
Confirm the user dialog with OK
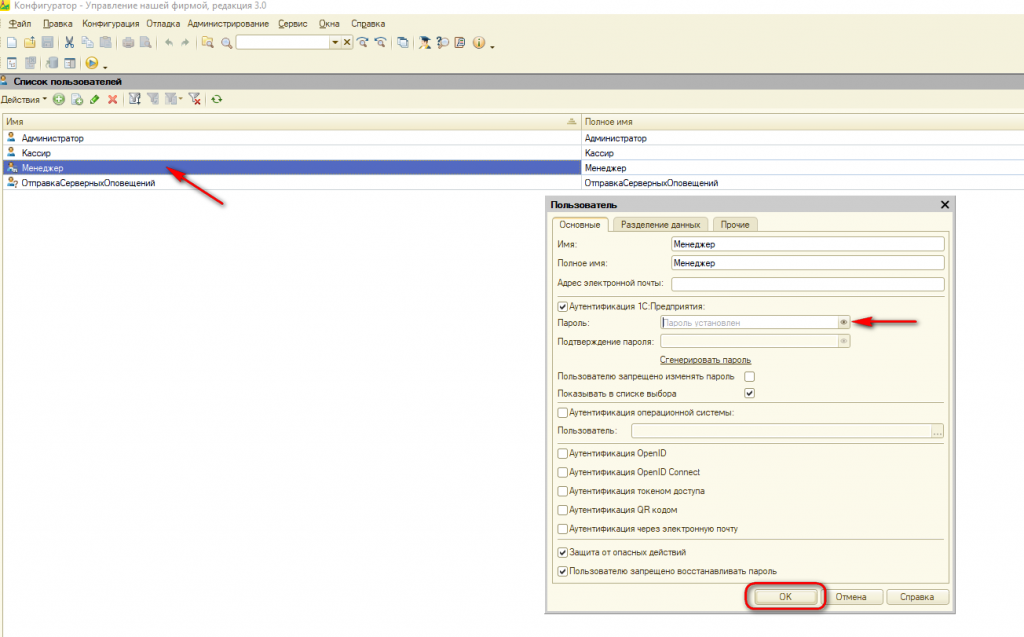(x=785, y=596)
